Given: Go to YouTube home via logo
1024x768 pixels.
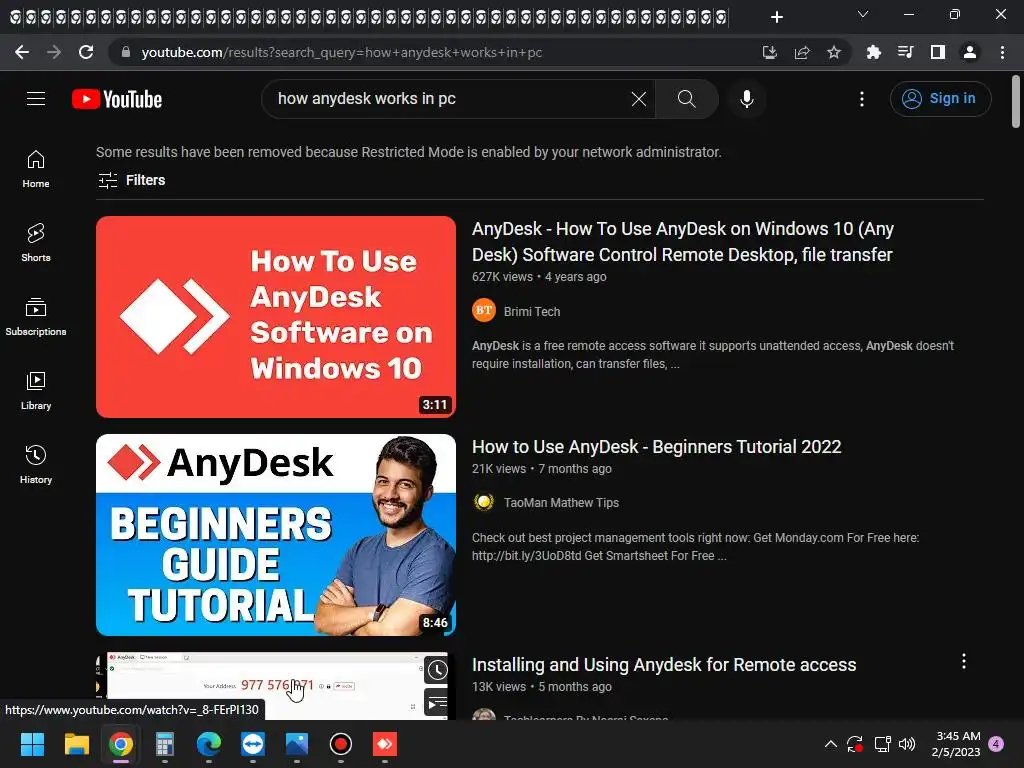Looking at the screenshot, I should 117,99.
